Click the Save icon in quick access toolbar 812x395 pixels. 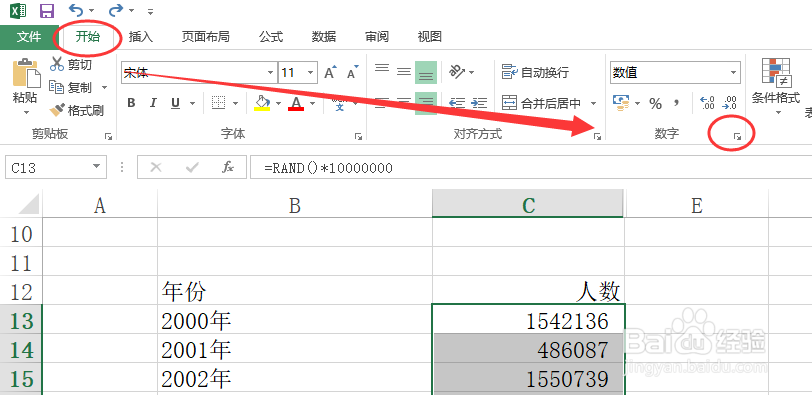click(47, 10)
